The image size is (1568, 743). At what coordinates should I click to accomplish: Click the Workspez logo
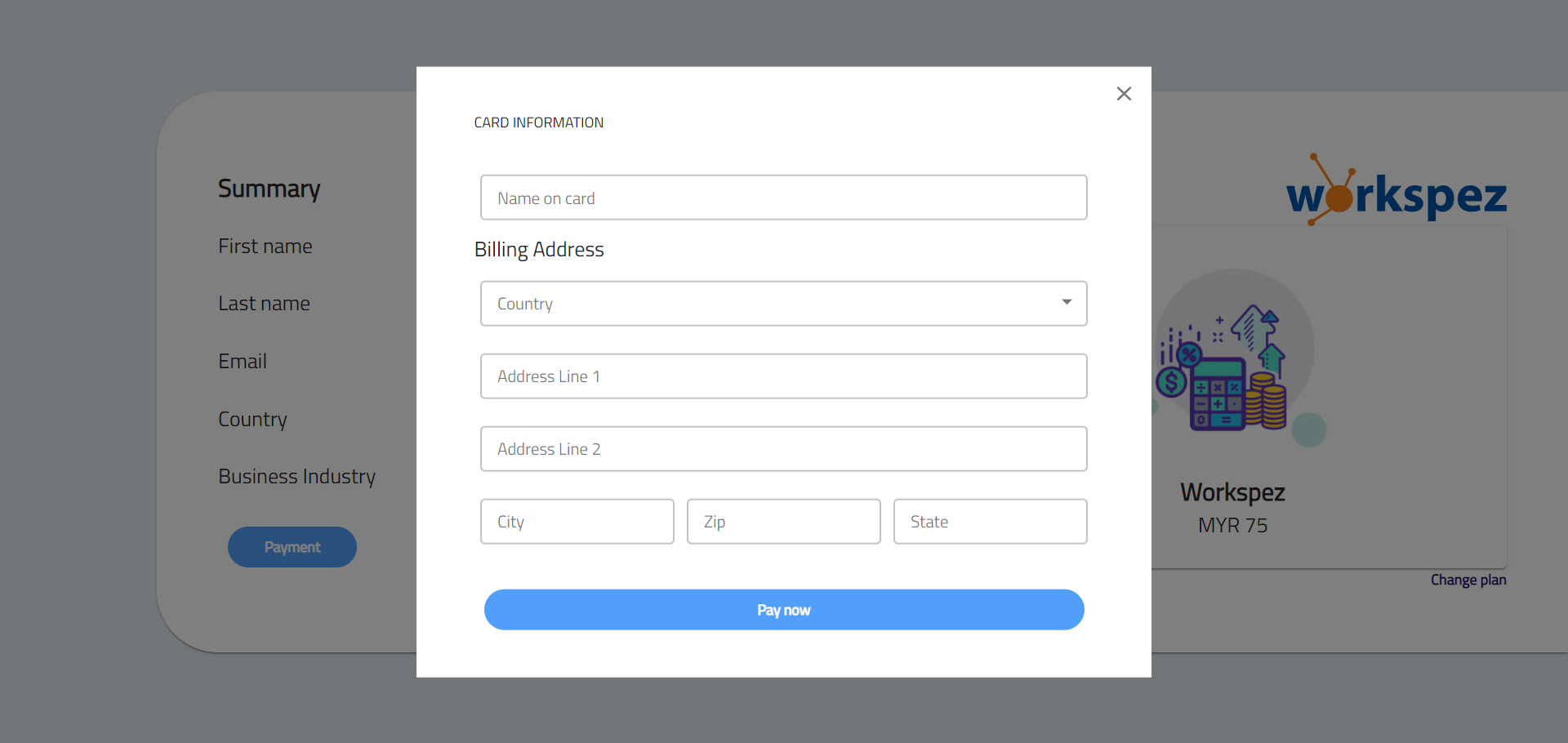tap(1396, 193)
